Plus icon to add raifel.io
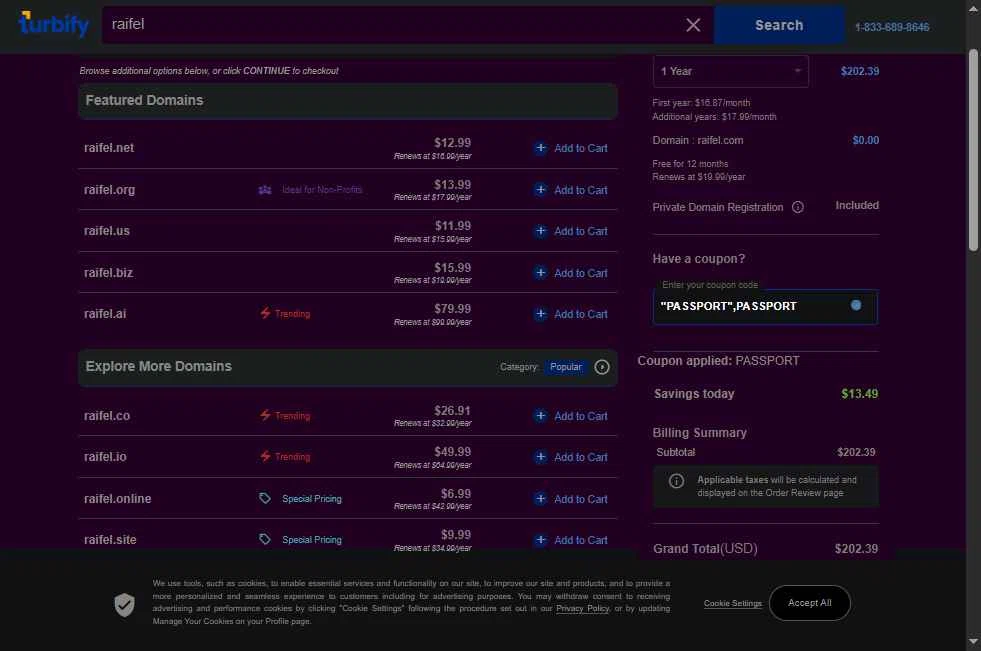The height and width of the screenshot is (651, 981). [x=541, y=457]
